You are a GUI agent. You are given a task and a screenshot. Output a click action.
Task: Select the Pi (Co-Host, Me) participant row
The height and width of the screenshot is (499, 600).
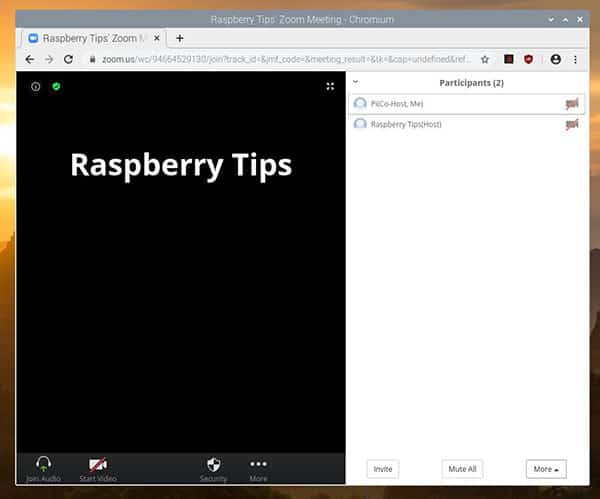[466, 104]
